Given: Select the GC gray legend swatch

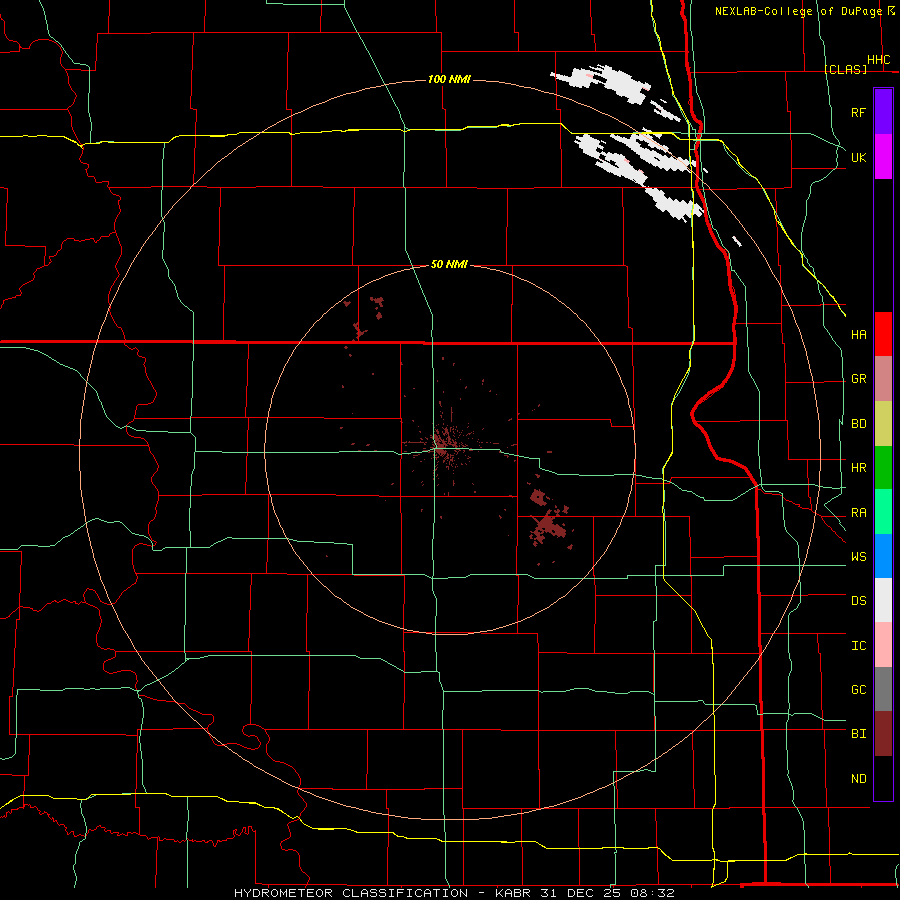Looking at the screenshot, I should pyautogui.click(x=883, y=689).
